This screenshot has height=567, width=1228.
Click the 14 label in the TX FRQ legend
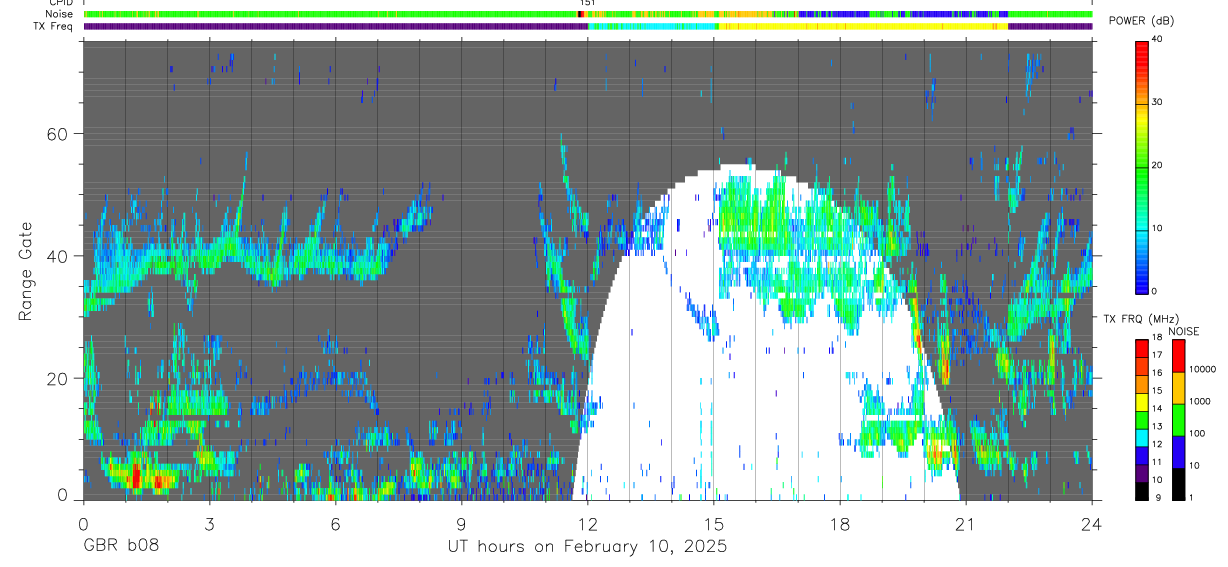[1158, 408]
